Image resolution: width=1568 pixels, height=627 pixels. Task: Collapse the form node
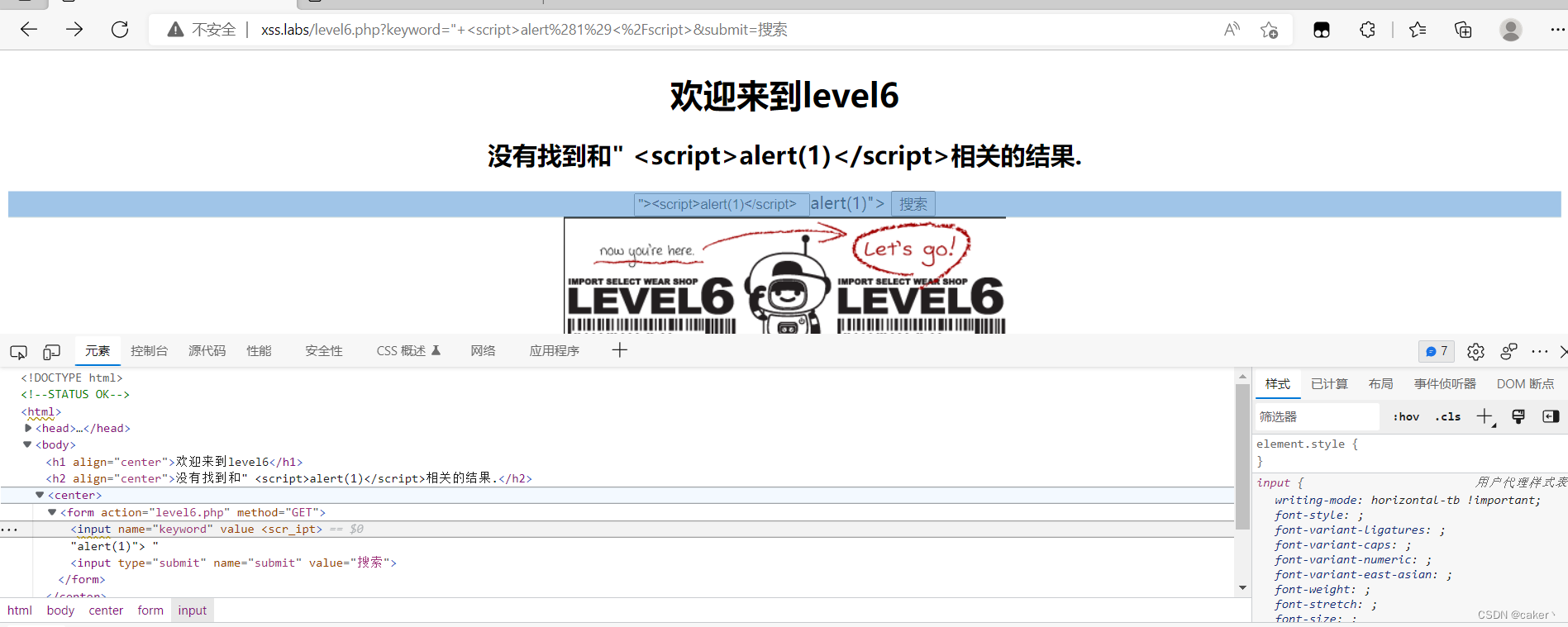pos(51,512)
